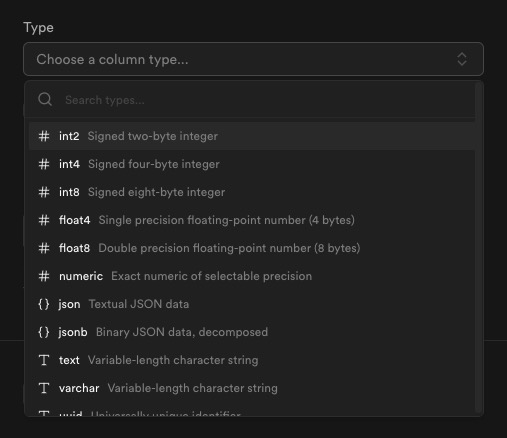The width and height of the screenshot is (507, 438).
Task: Choose jsonb via Binary JSON data, decomposed
Action: point(182,332)
